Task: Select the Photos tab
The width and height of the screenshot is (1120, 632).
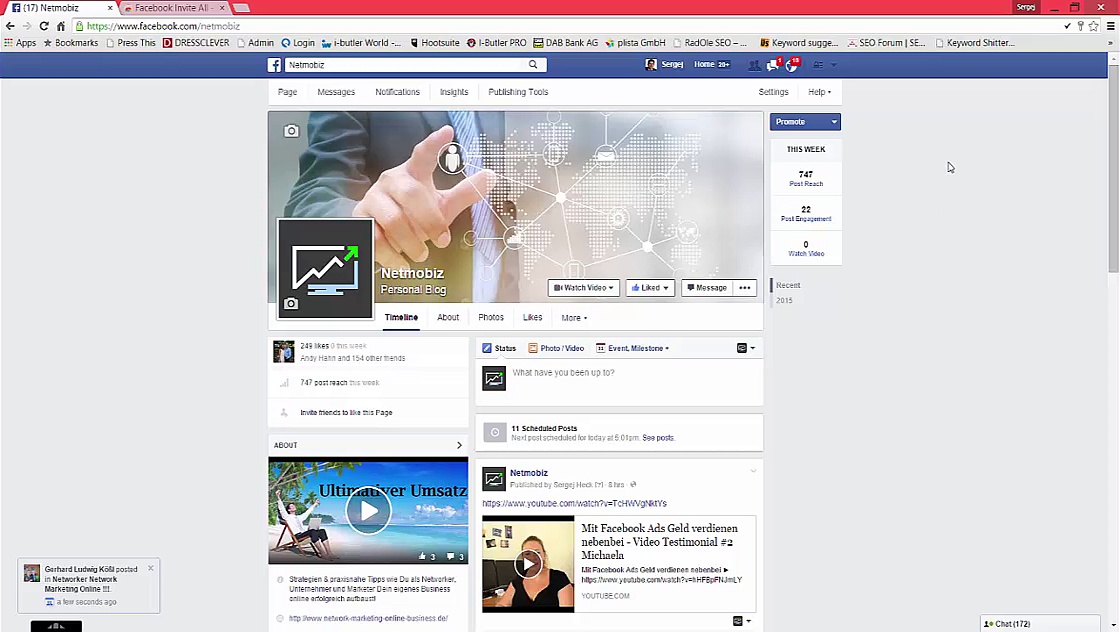Action: coord(491,318)
